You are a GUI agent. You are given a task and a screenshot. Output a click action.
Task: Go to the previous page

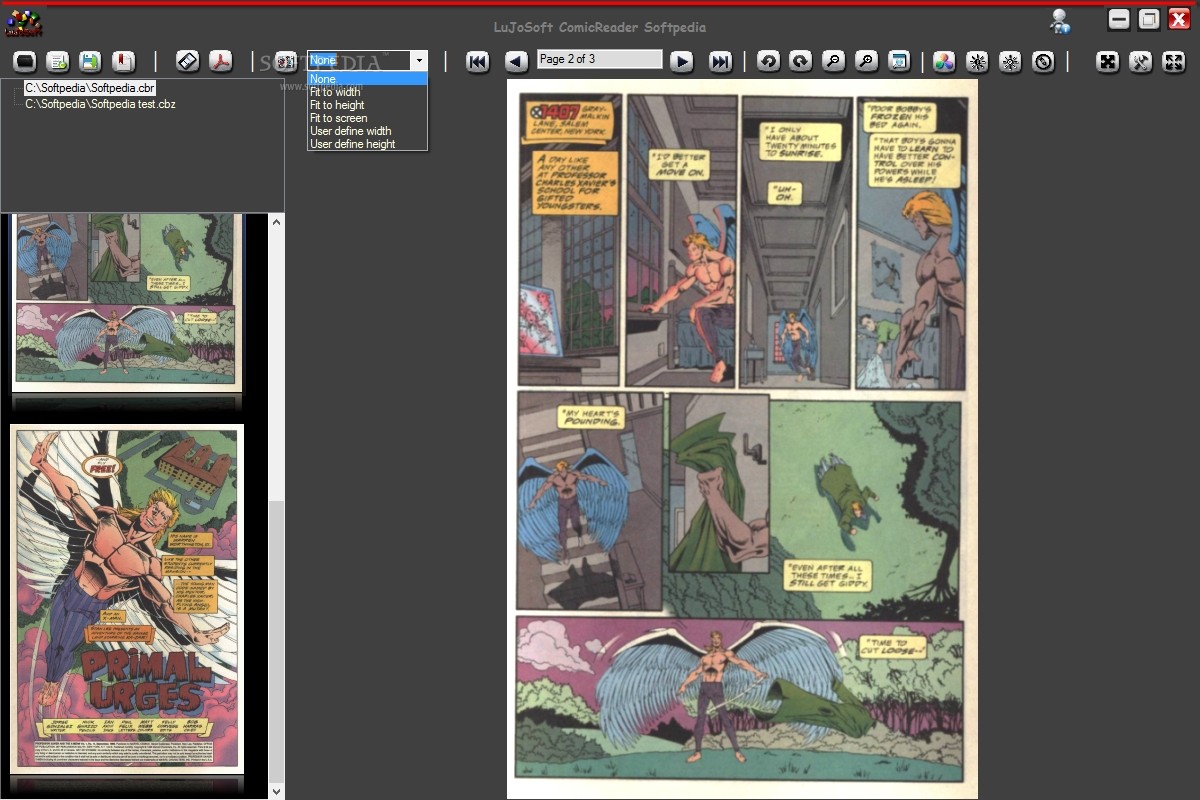(x=516, y=62)
